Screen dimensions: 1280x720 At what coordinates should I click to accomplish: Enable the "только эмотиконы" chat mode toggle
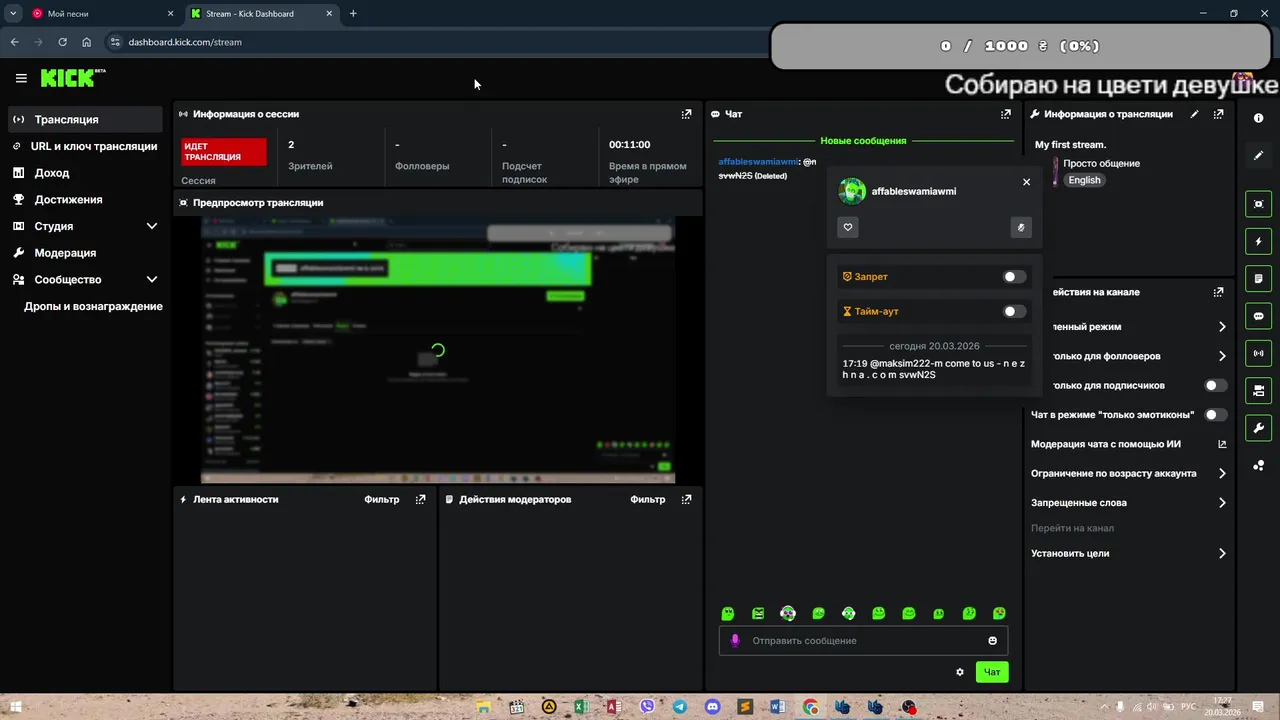coord(1216,414)
